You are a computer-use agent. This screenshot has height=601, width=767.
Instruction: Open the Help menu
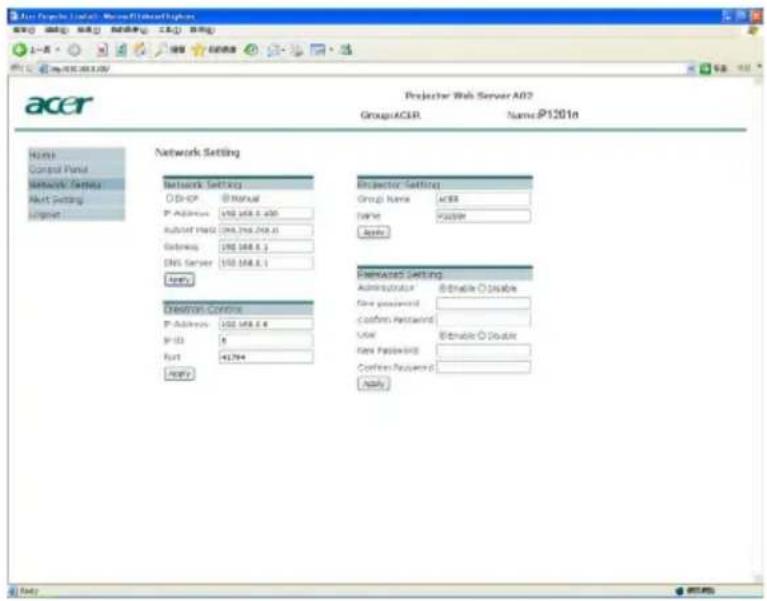click(x=202, y=30)
